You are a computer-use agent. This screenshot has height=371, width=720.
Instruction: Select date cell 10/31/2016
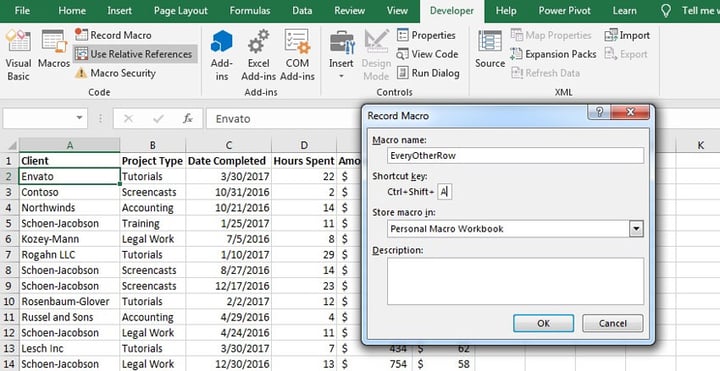pyautogui.click(x=229, y=192)
